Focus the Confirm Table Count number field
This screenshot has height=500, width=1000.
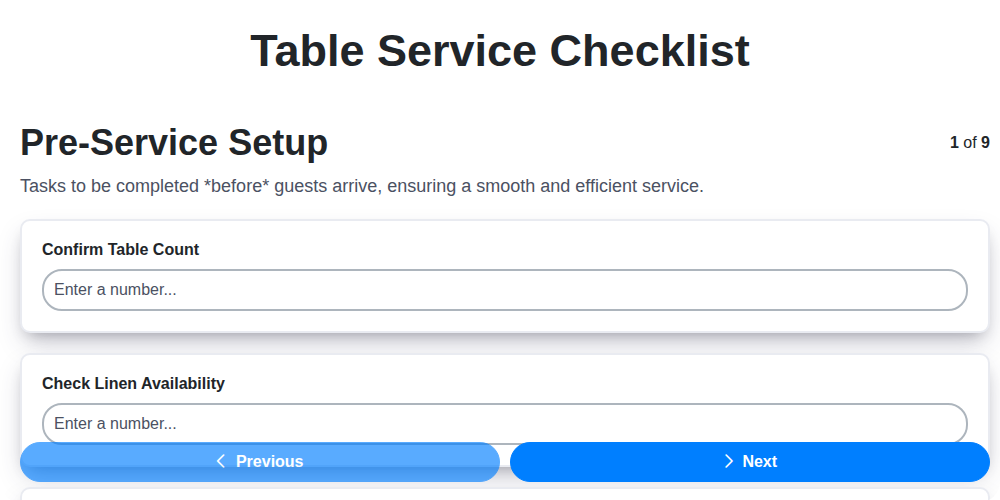[x=504, y=290]
